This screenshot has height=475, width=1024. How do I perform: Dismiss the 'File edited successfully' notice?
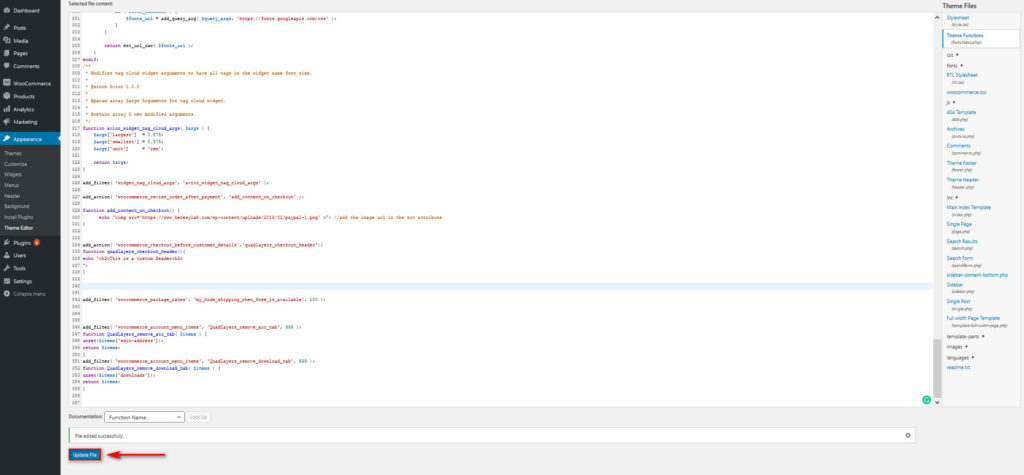pos(908,436)
